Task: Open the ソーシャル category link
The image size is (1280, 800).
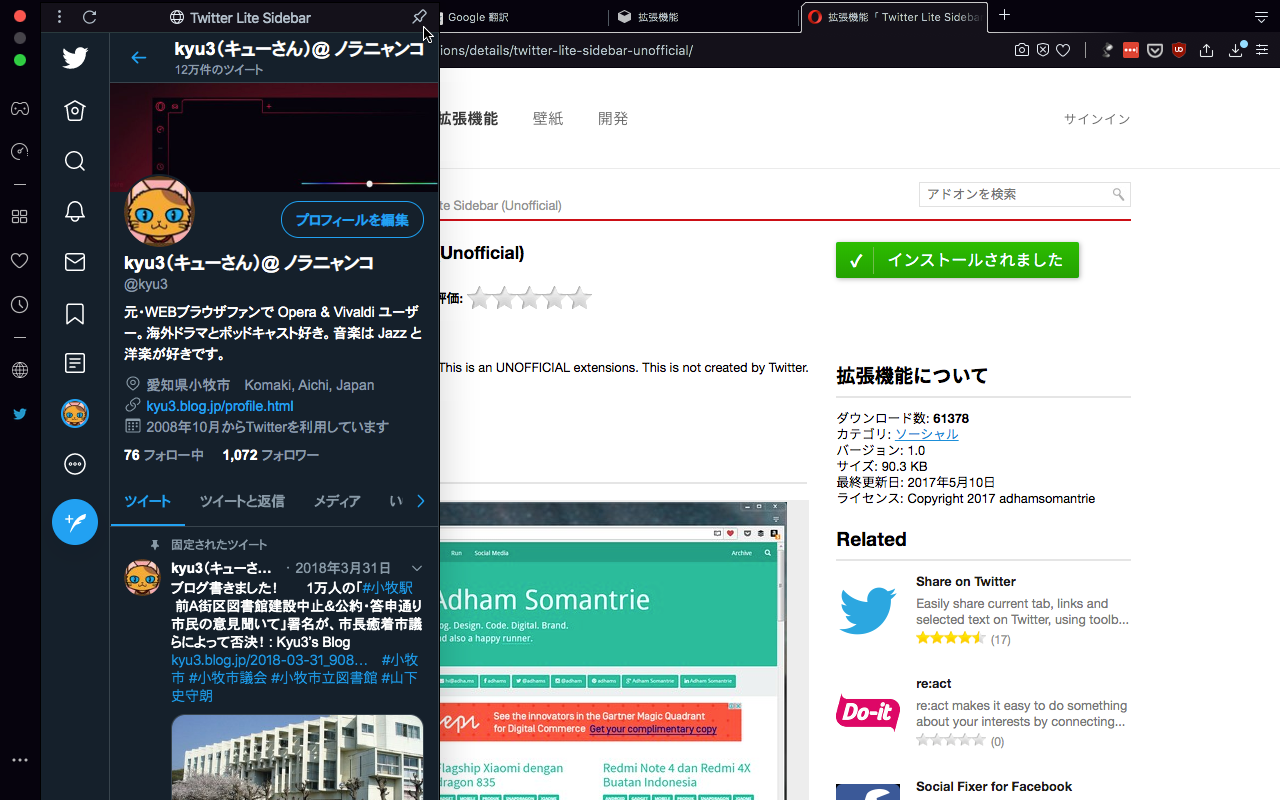Action: (926, 434)
